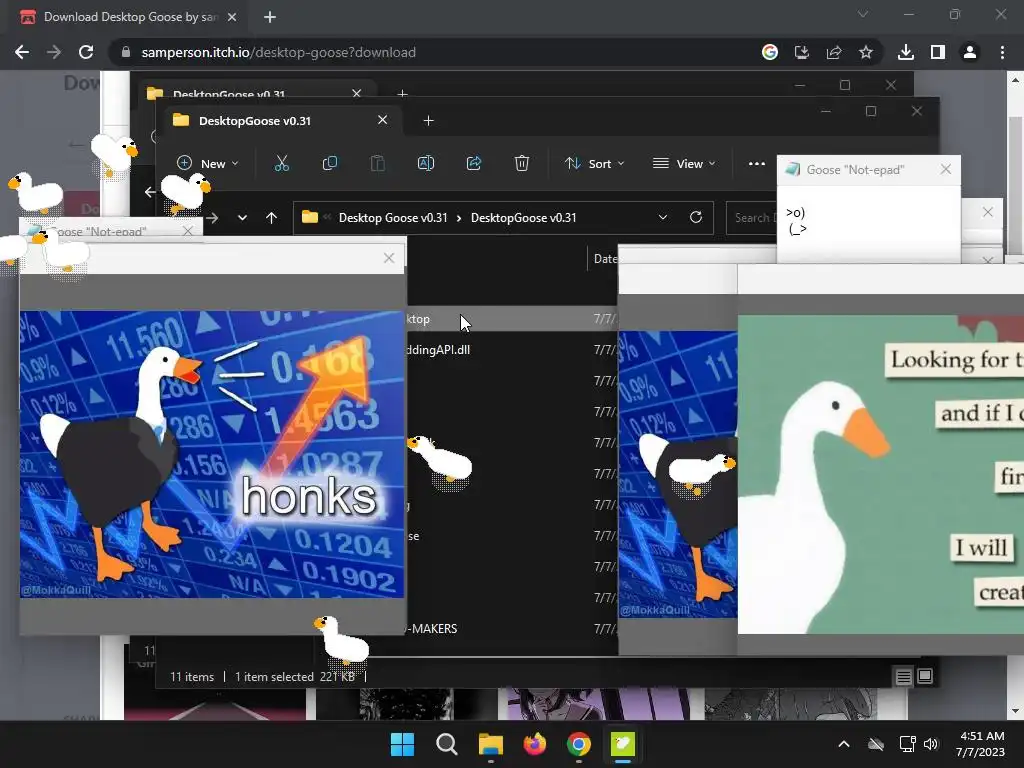This screenshot has width=1024, height=768.
Task: Bookmark this page with the star icon
Action: coord(866,52)
